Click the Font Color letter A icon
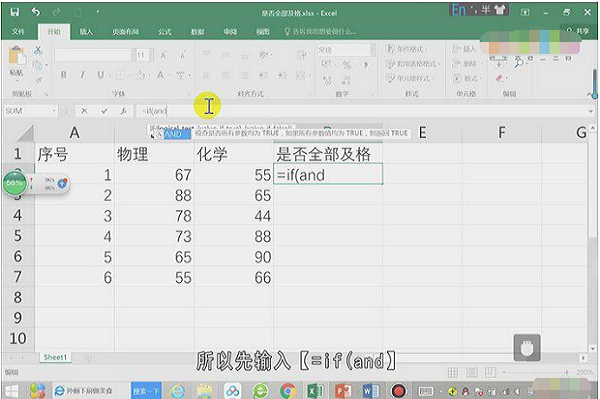 point(161,75)
